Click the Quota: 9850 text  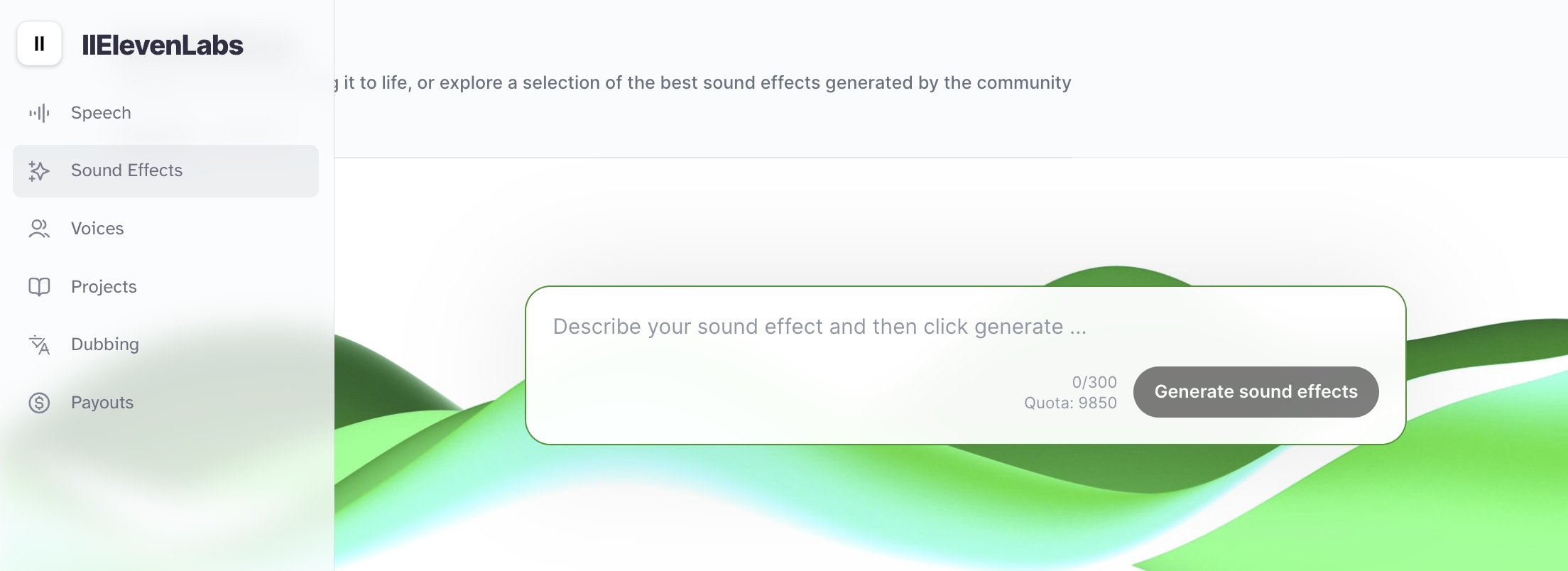tap(1069, 402)
